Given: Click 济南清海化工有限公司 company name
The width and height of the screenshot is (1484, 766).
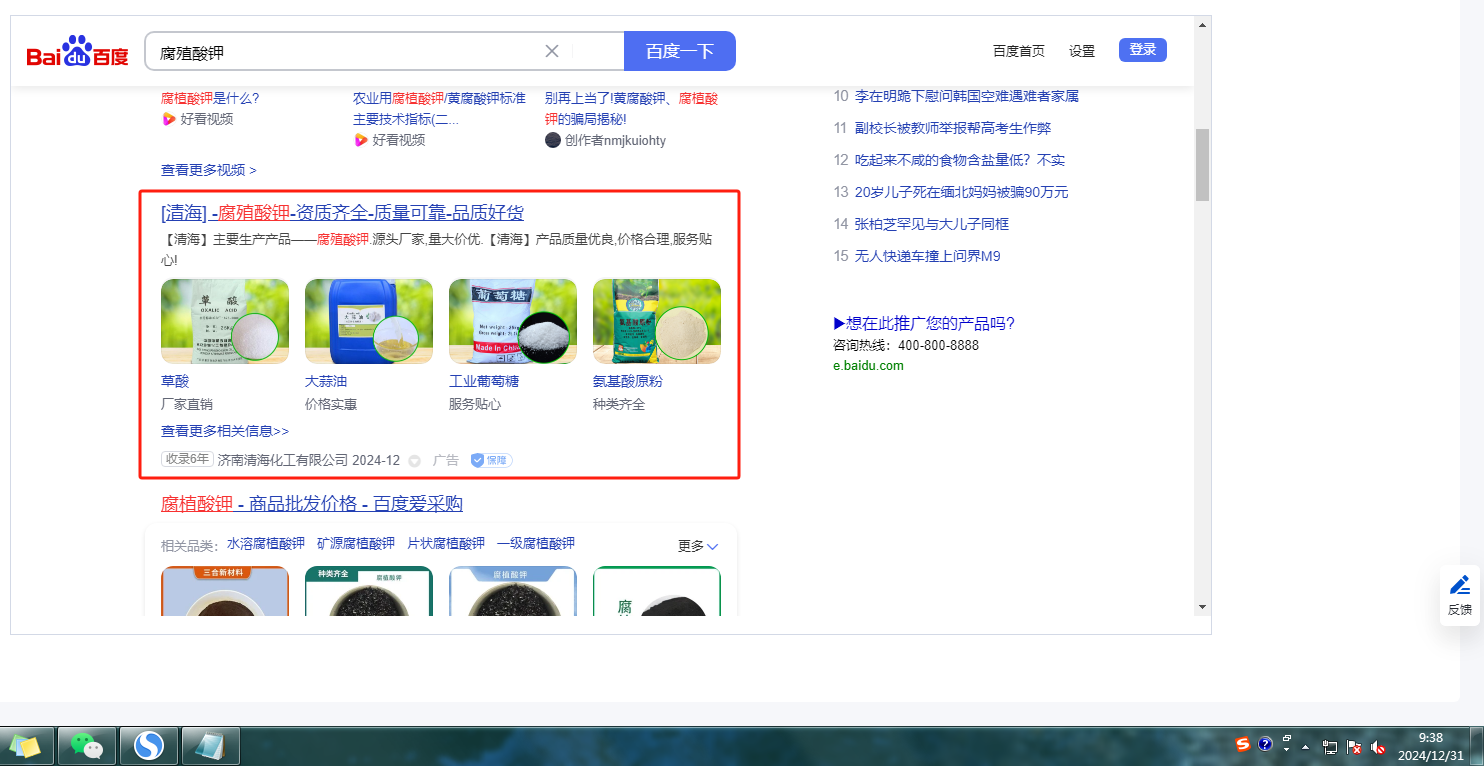Looking at the screenshot, I should [x=283, y=460].
